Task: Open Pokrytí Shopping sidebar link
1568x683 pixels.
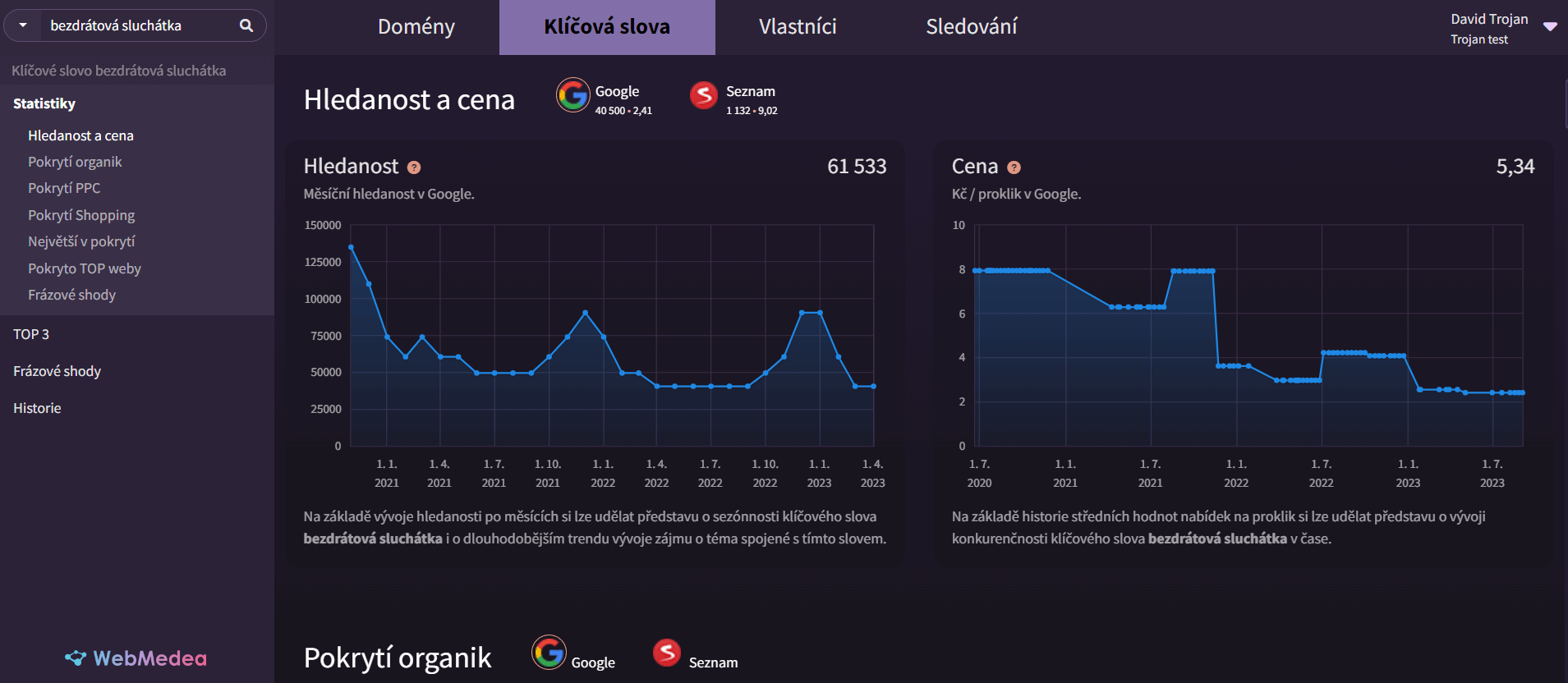Action: (81, 215)
